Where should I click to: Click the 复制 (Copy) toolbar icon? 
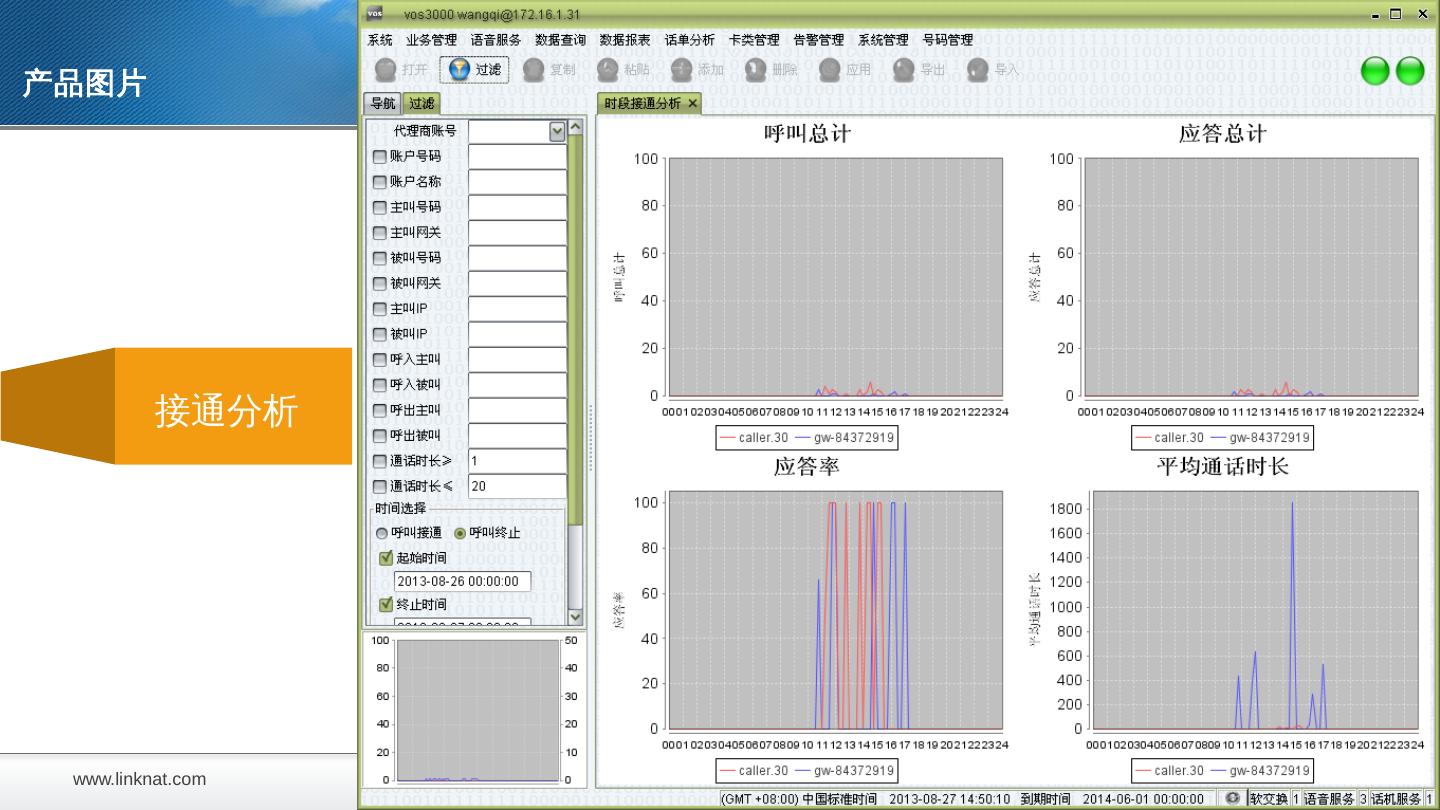click(534, 70)
